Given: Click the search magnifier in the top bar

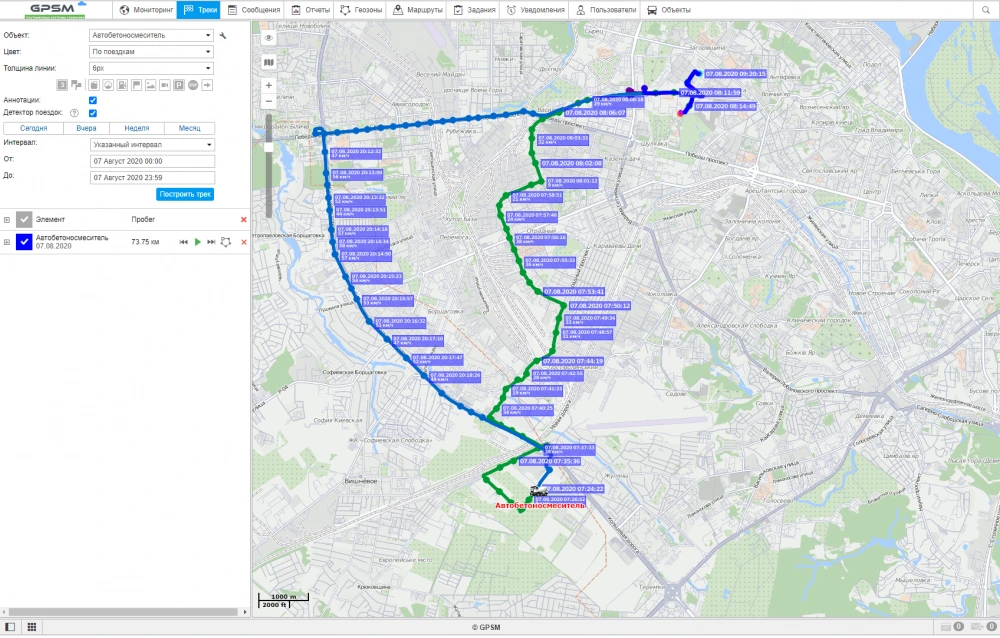Looking at the screenshot, I should tap(985, 10).
